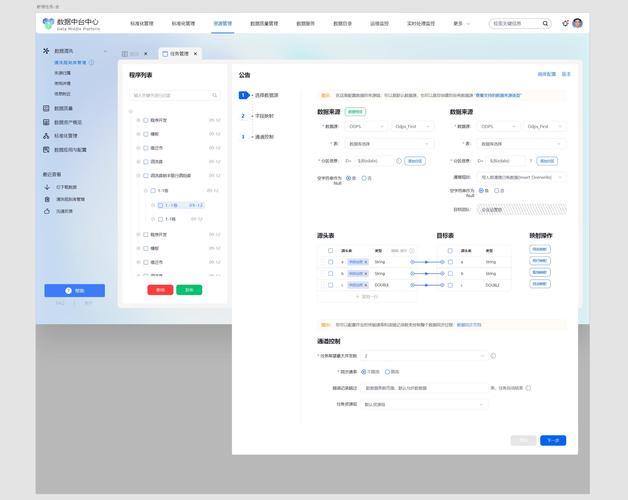Close the 任务管理 tab
The image size is (628, 500).
pos(195,53)
